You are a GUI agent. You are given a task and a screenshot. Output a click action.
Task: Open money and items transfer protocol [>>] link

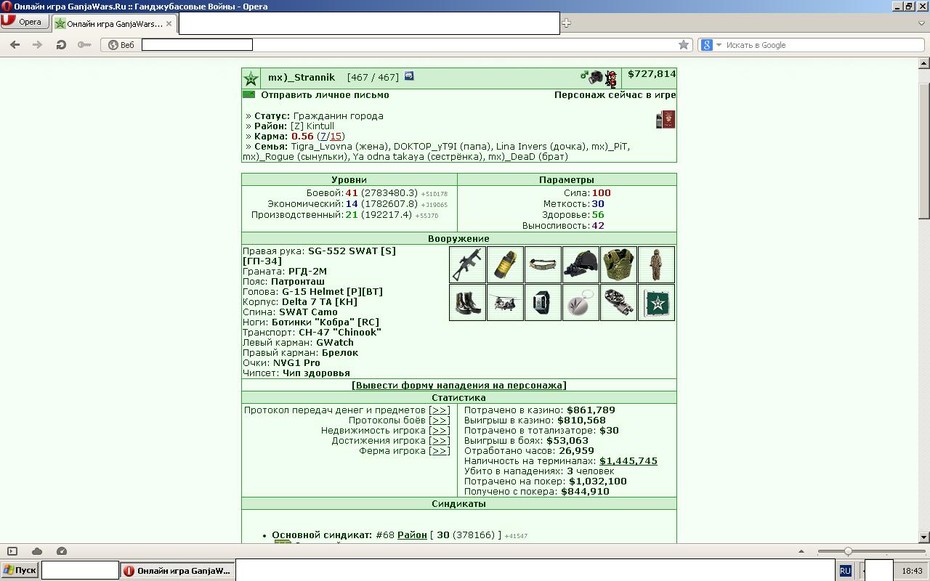[x=439, y=410]
